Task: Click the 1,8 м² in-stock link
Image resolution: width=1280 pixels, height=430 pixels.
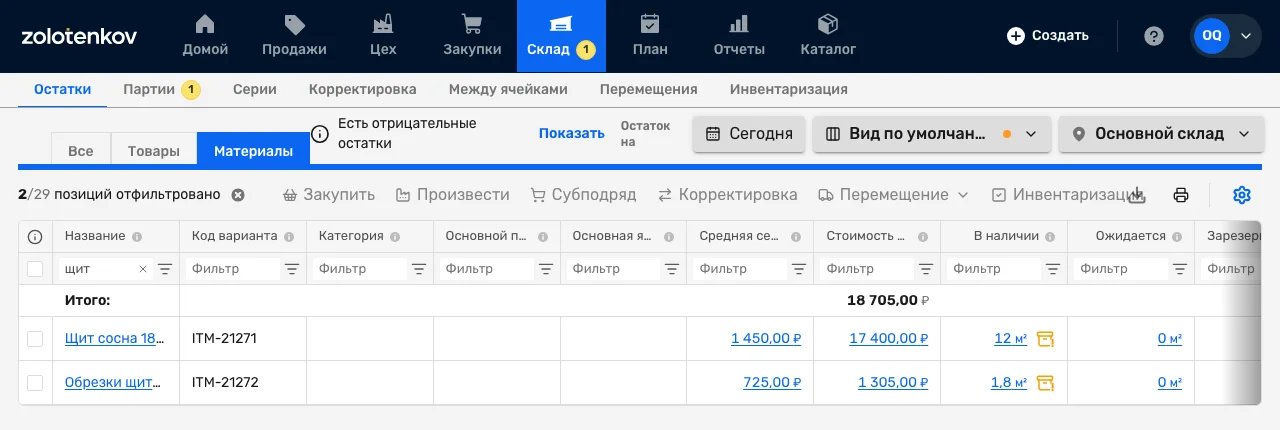Action: pyautogui.click(x=1009, y=383)
